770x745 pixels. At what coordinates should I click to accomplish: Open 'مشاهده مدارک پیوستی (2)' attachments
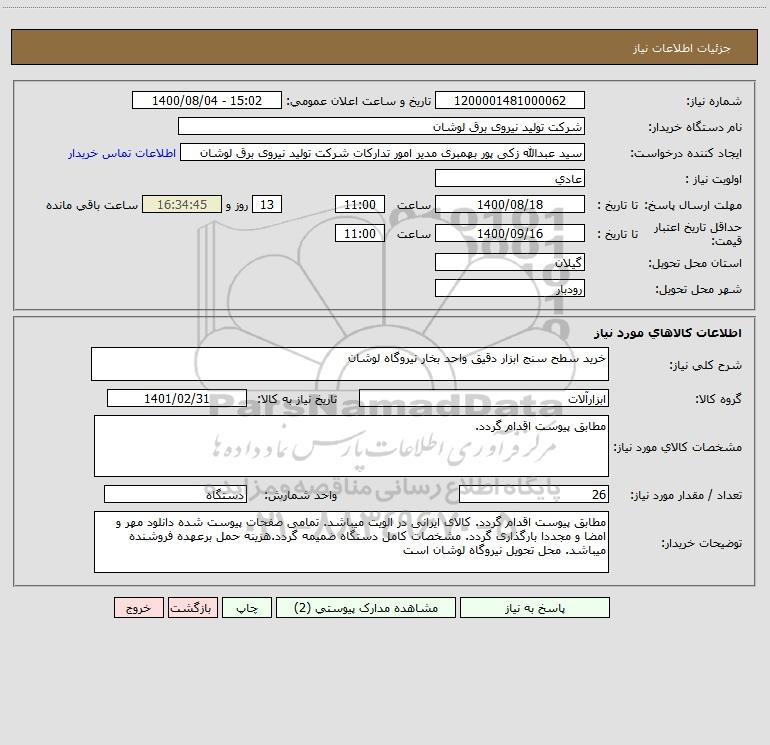point(366,608)
